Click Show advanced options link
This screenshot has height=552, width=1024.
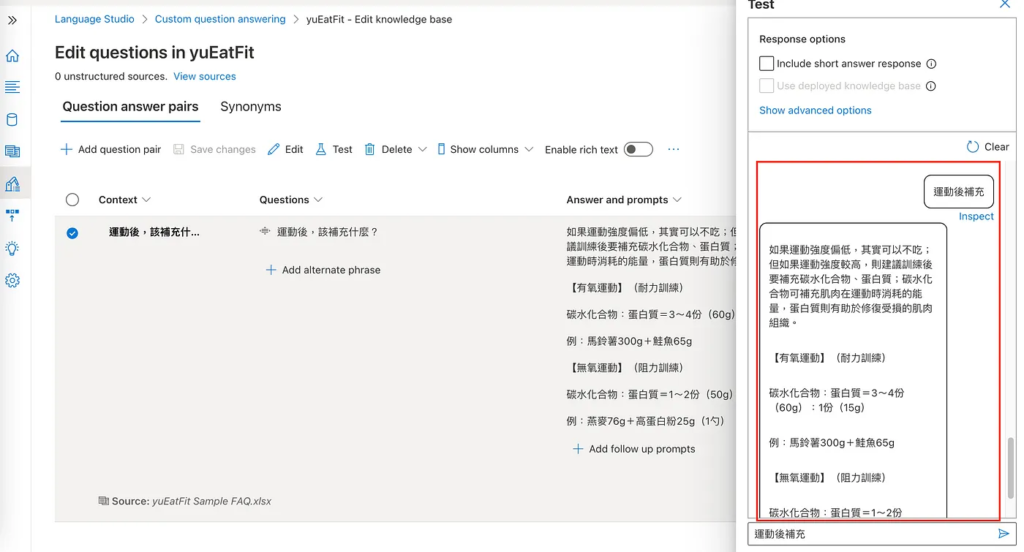pyautogui.click(x=815, y=111)
